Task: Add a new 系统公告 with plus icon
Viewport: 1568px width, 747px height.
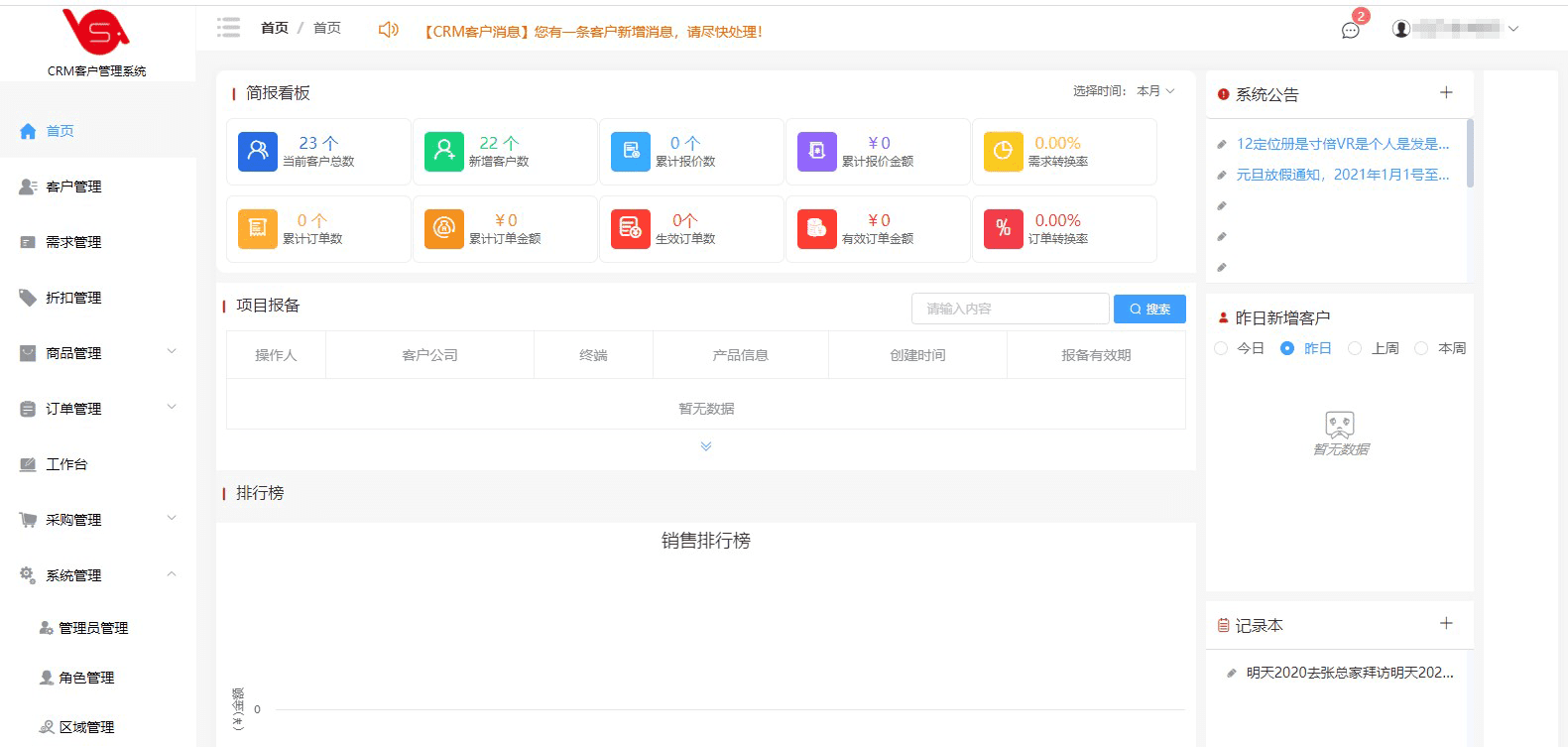Action: (1446, 92)
